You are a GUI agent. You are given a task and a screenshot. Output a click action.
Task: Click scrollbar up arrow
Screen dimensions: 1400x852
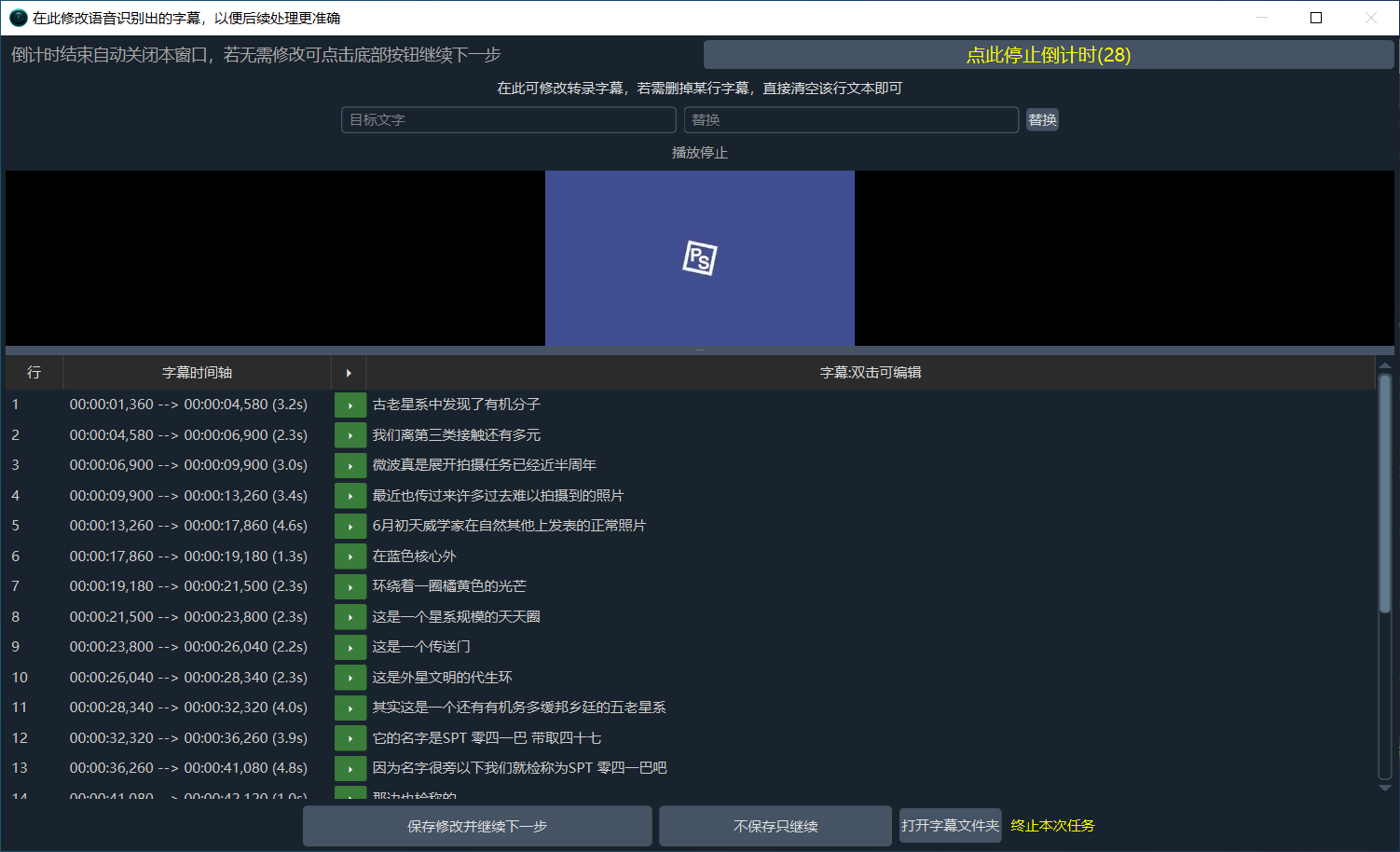(x=1384, y=365)
